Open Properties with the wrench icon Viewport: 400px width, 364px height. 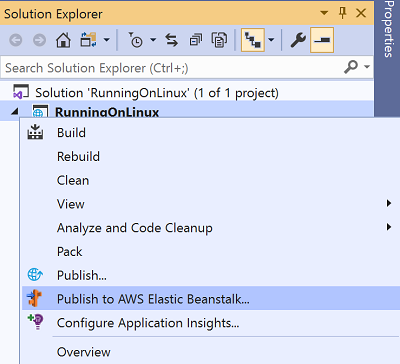[298, 40]
